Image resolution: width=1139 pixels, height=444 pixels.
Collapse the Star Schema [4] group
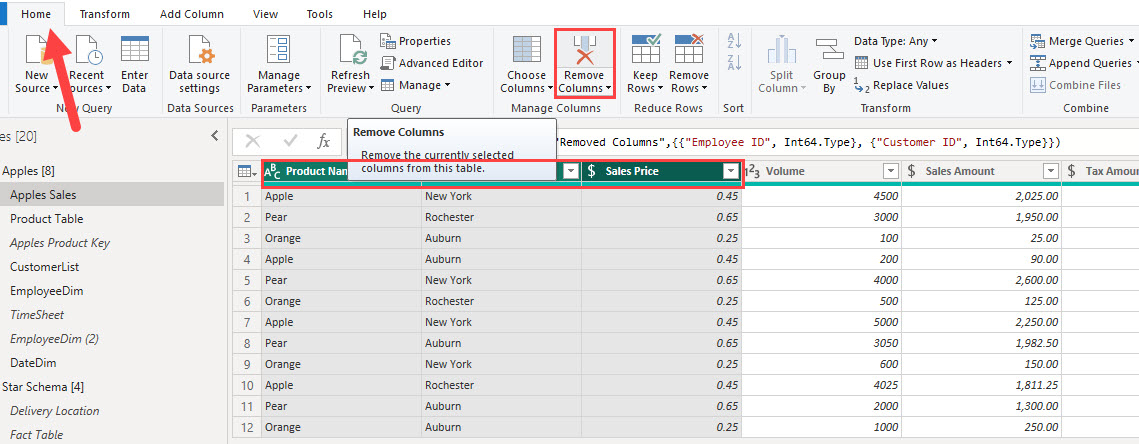pos(44,387)
